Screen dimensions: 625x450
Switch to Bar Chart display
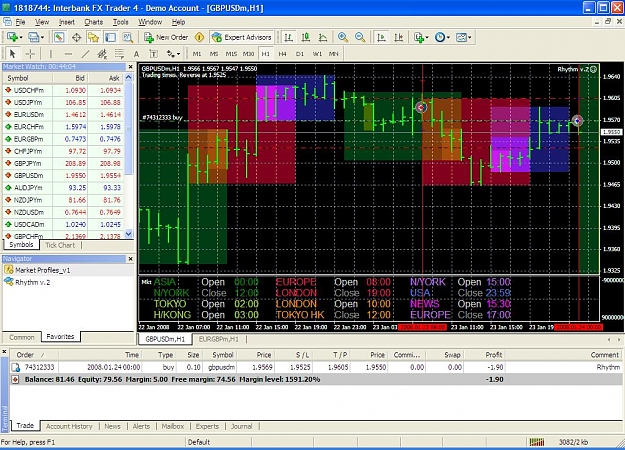pos(288,37)
